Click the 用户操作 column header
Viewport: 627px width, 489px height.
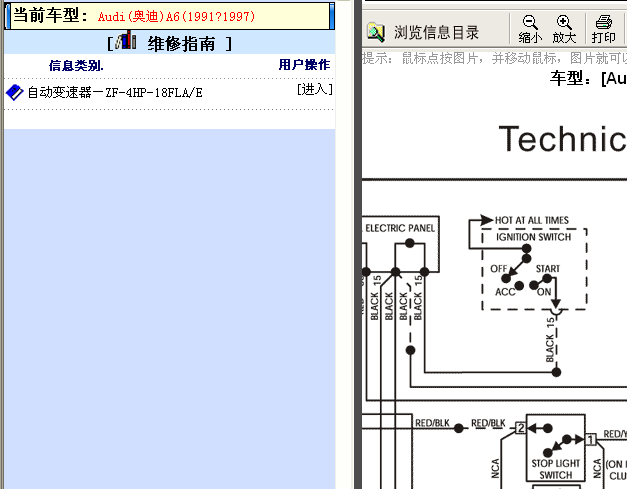coord(304,64)
